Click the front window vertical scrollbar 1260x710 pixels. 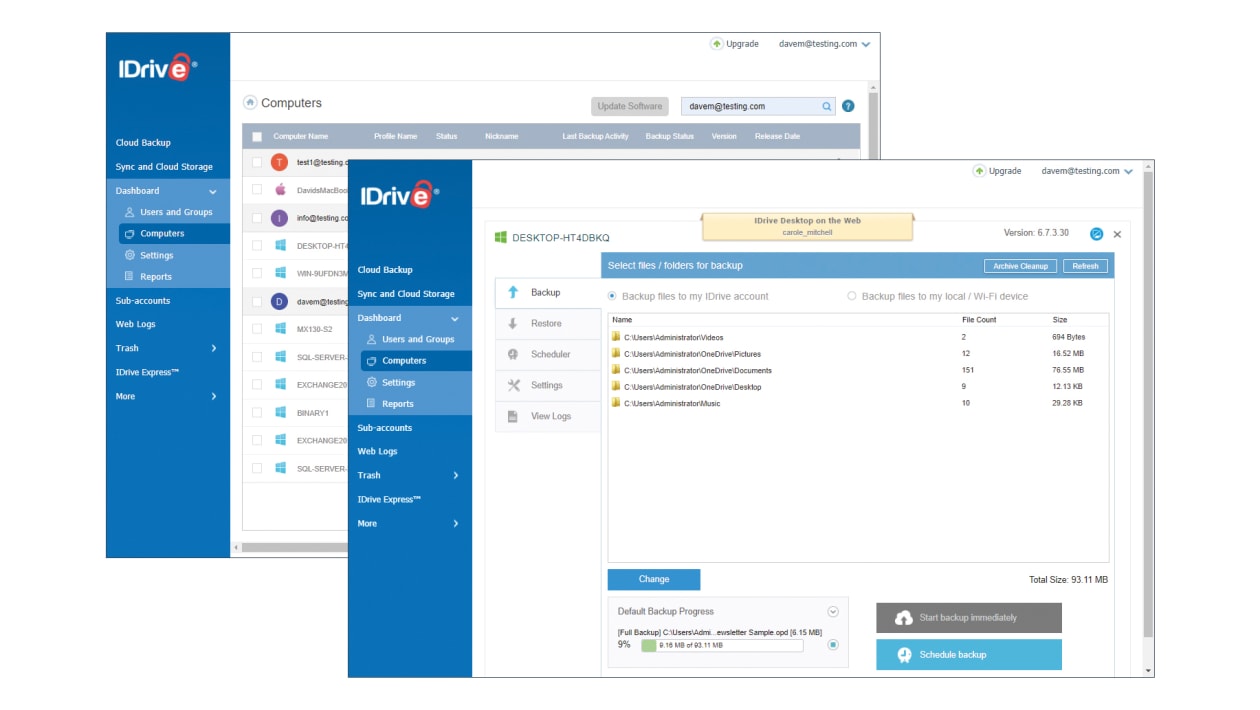[1148, 405]
